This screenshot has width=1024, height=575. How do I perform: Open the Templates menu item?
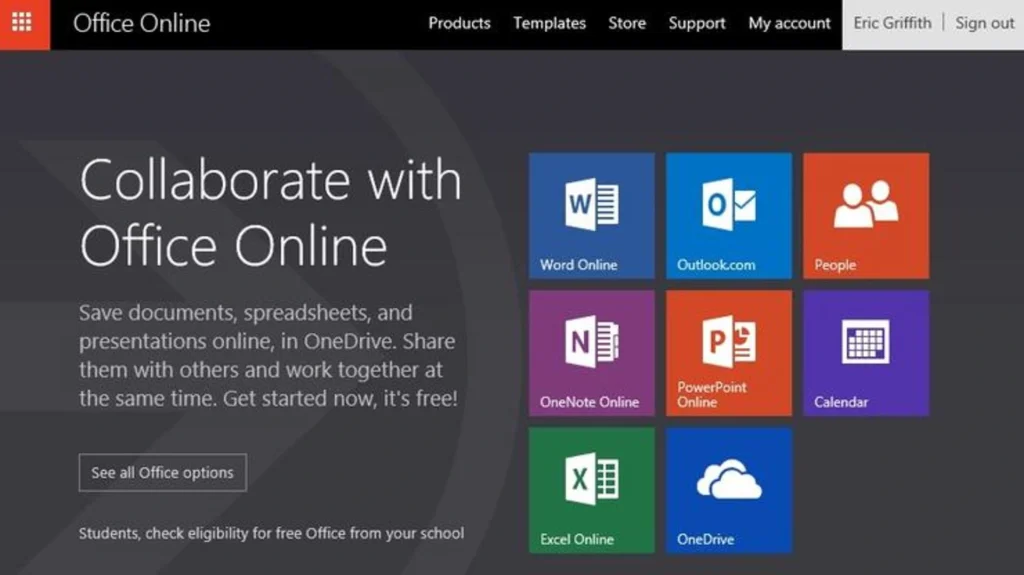549,24
